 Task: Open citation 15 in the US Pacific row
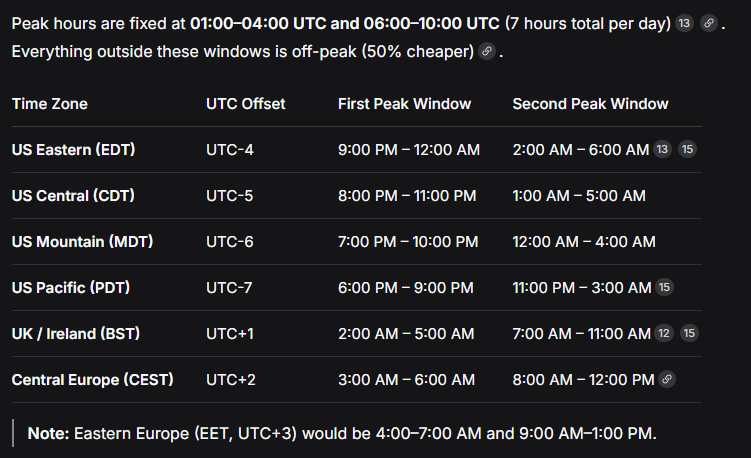pyautogui.click(x=664, y=287)
